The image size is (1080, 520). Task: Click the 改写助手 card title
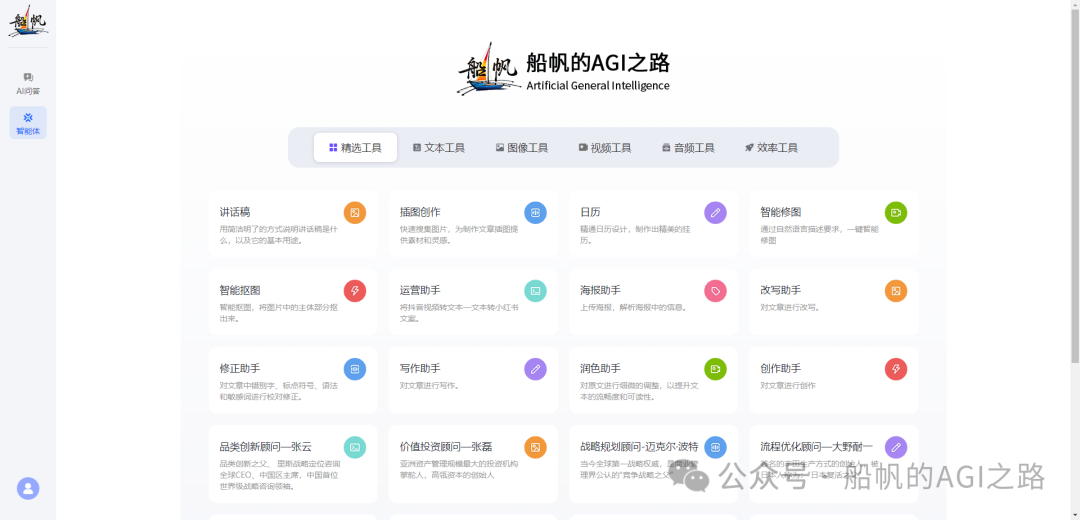pos(781,290)
